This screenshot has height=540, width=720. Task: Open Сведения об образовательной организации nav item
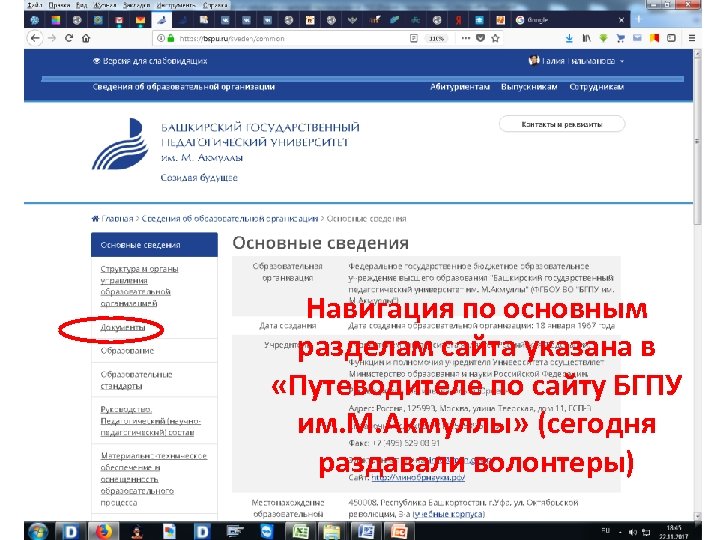tap(184, 87)
